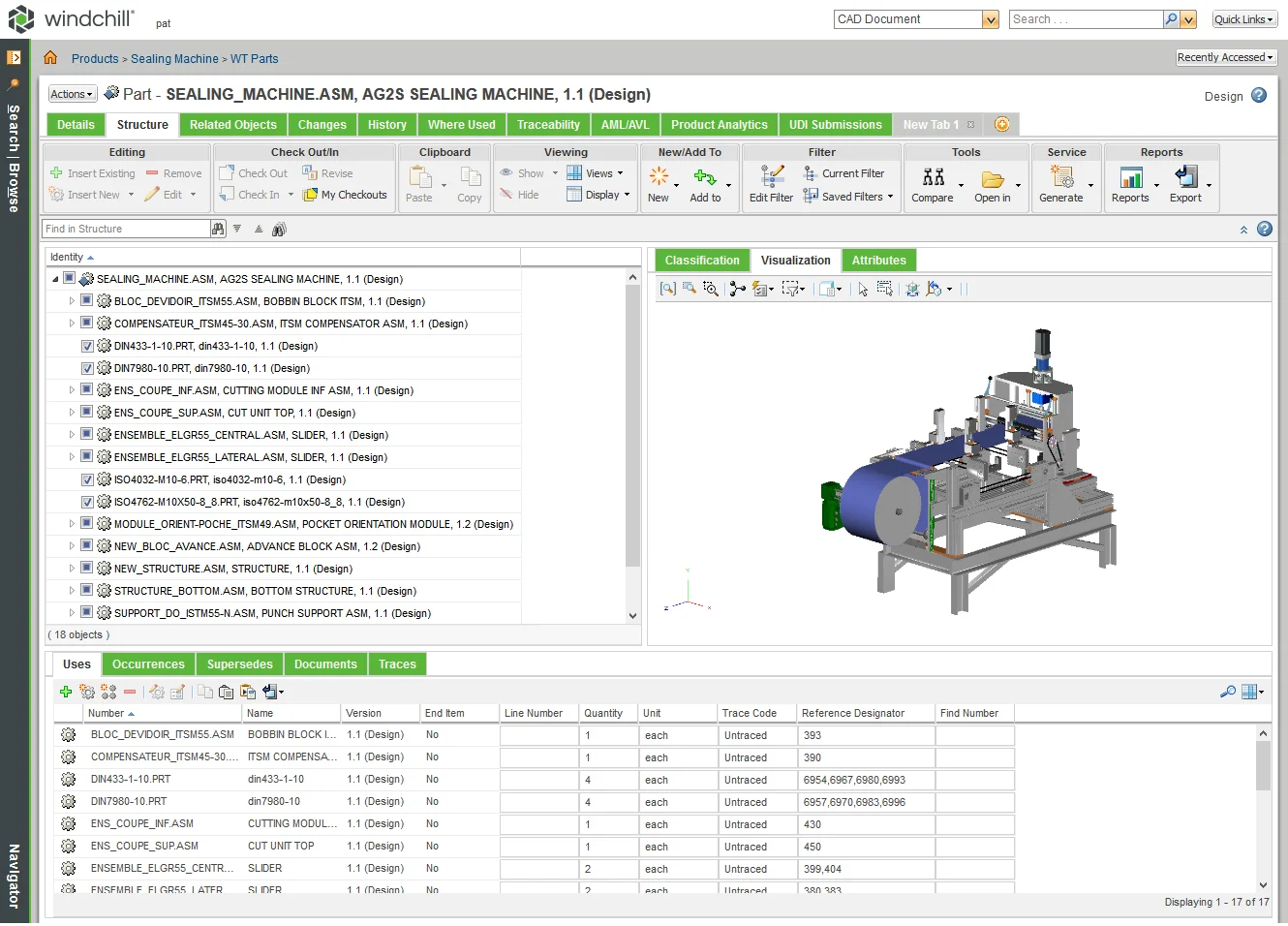This screenshot has height=926, width=1288.
Task: Open the Actions dropdown menu
Action: [73, 94]
